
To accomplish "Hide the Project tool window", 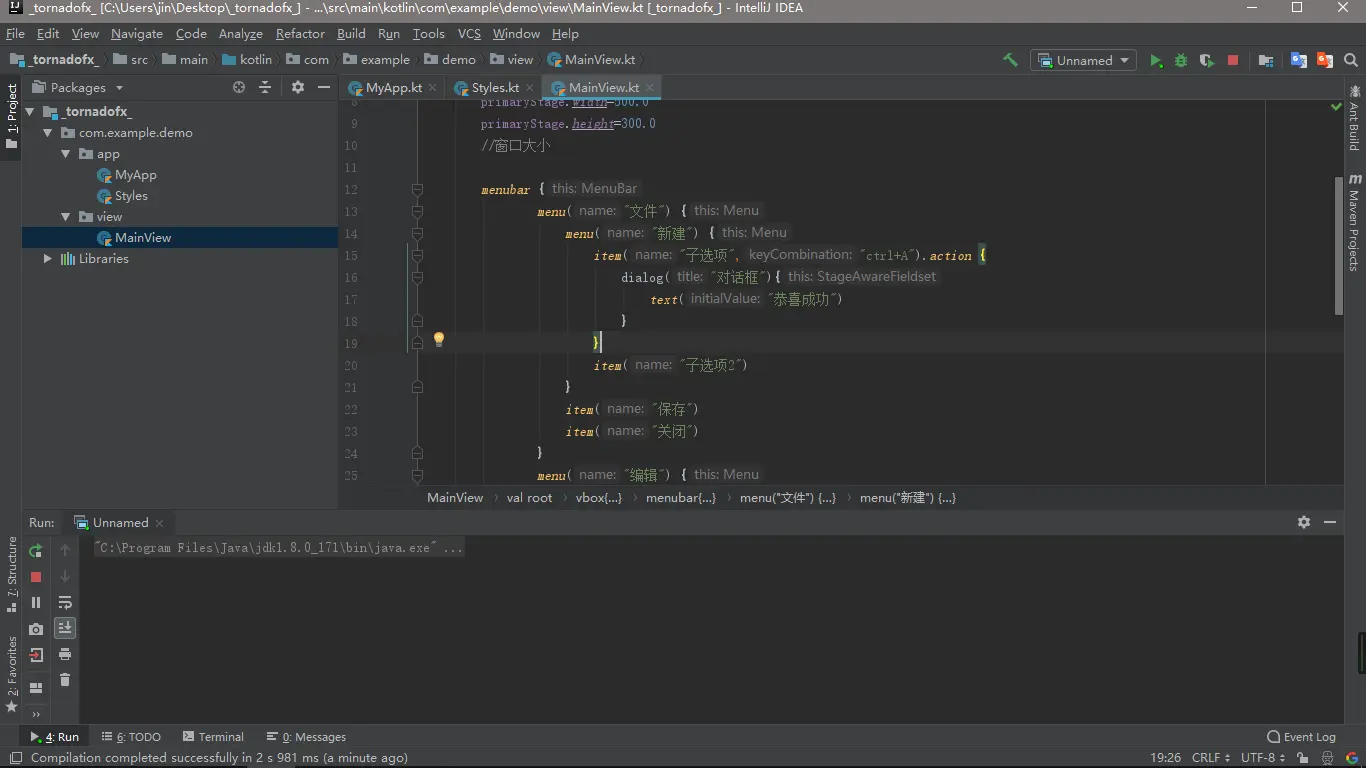I will coord(323,87).
